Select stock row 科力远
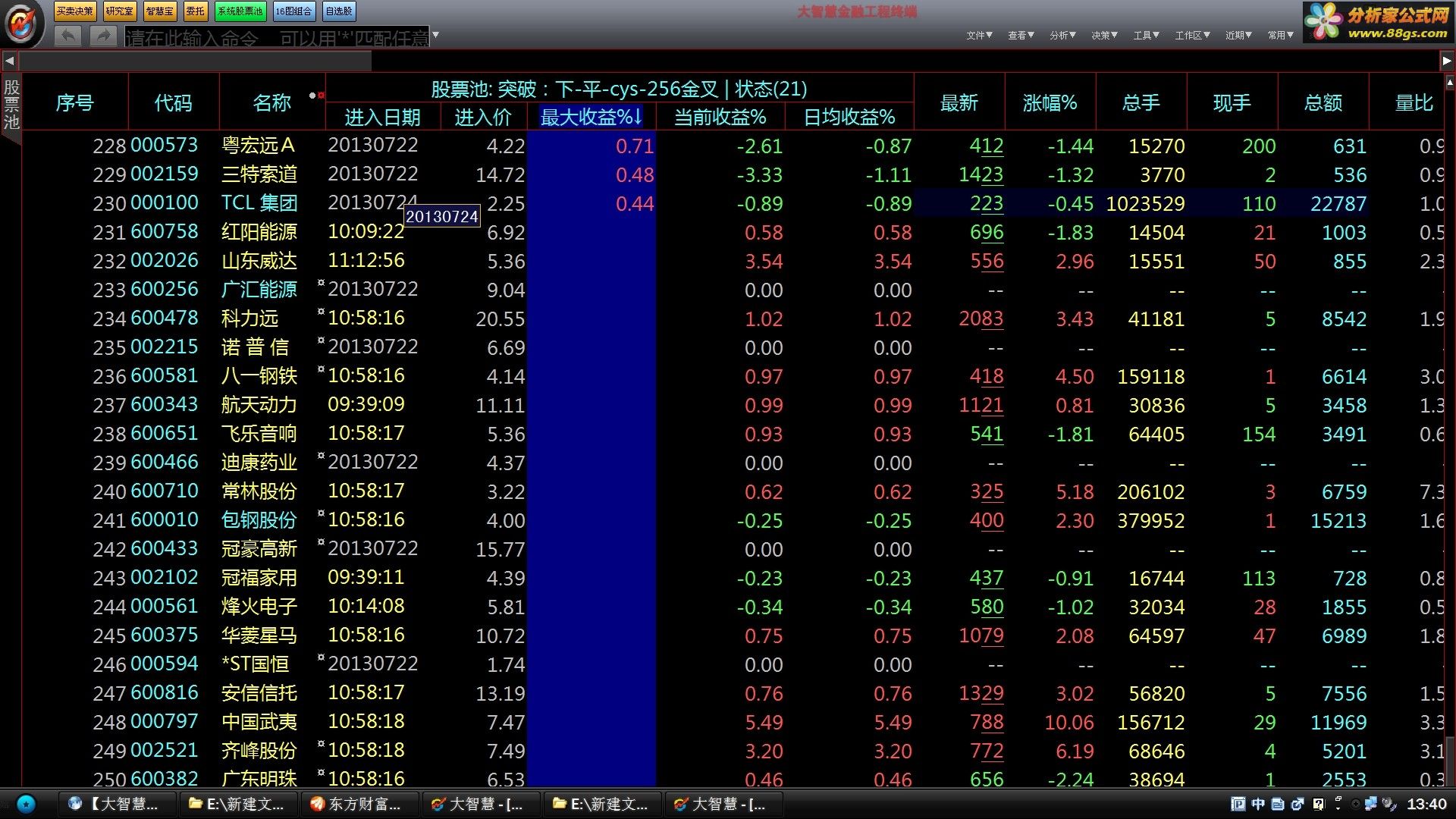 pyautogui.click(x=733, y=318)
